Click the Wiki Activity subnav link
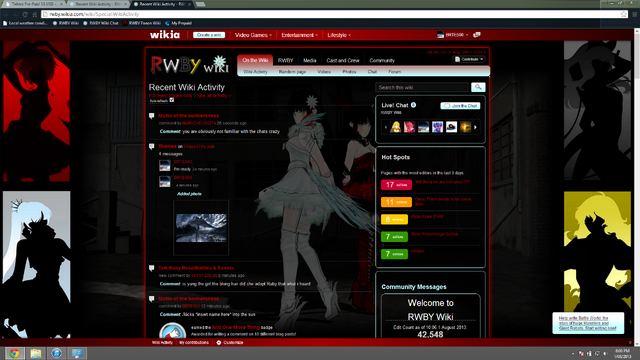Viewport: 640px width, 360px height. coord(256,72)
